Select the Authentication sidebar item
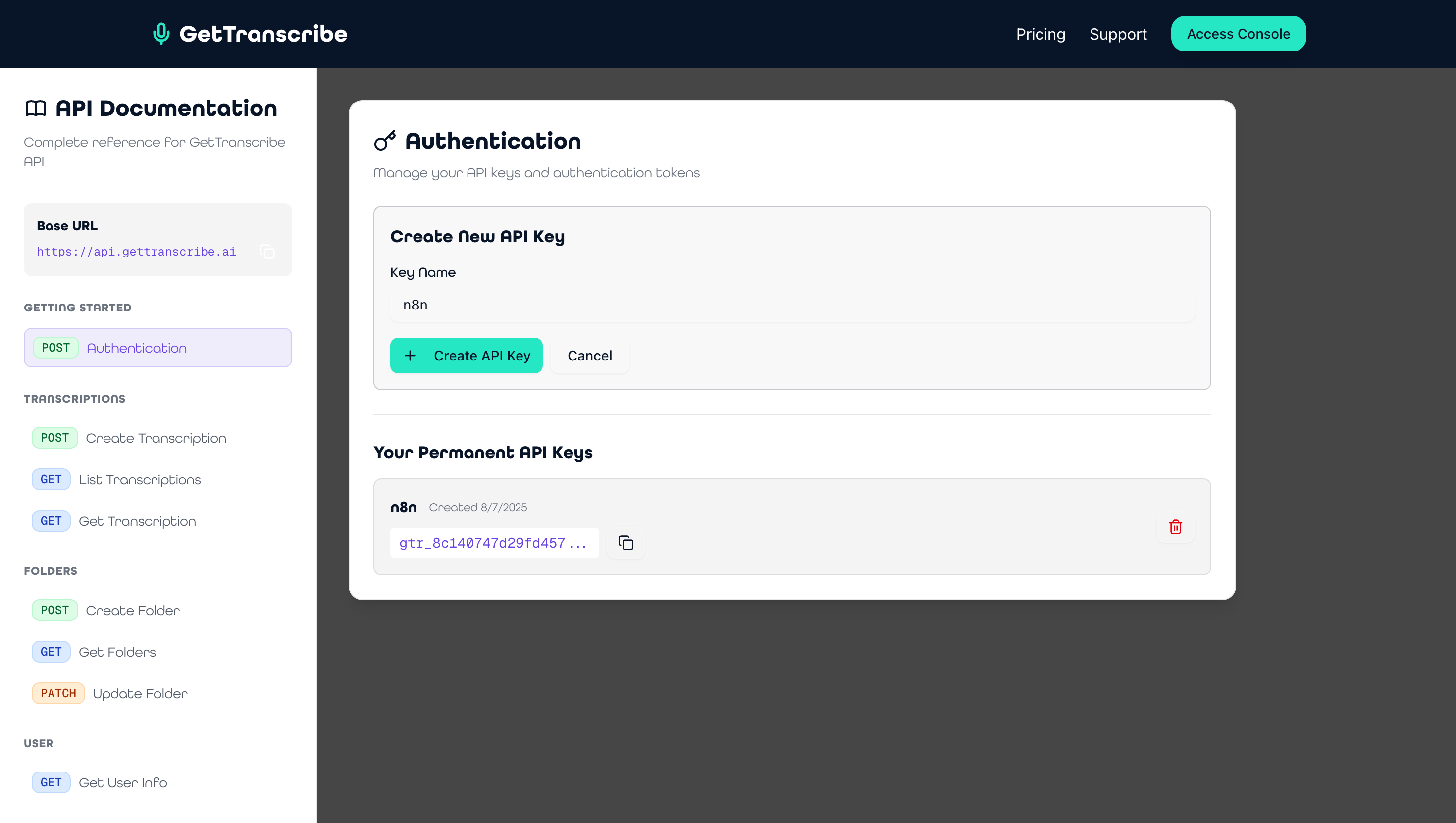 click(157, 348)
